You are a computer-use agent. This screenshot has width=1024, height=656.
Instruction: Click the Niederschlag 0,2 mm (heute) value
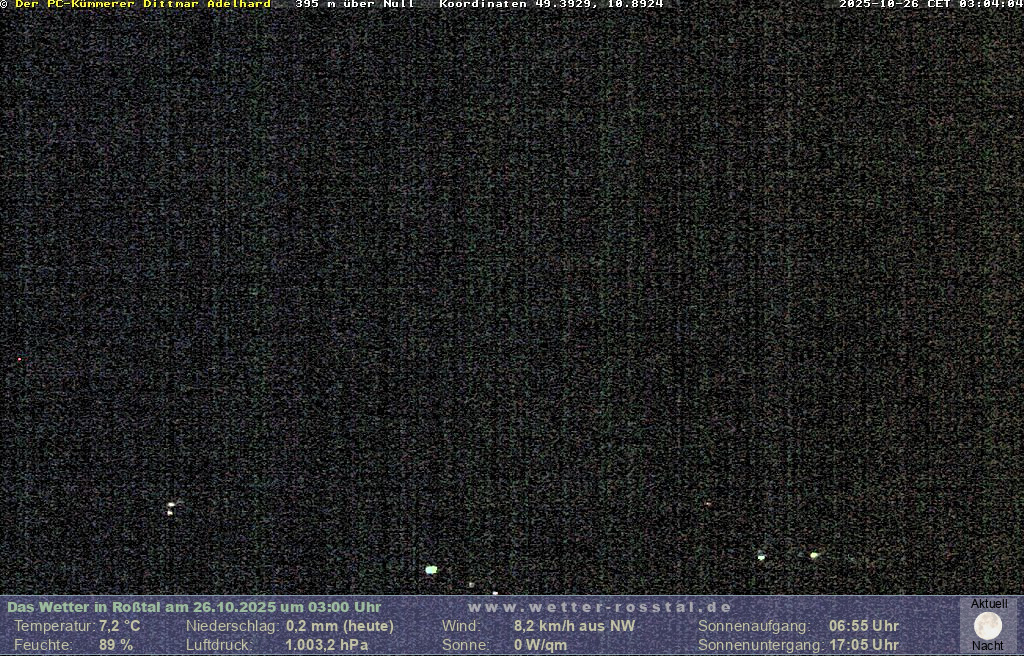340,626
